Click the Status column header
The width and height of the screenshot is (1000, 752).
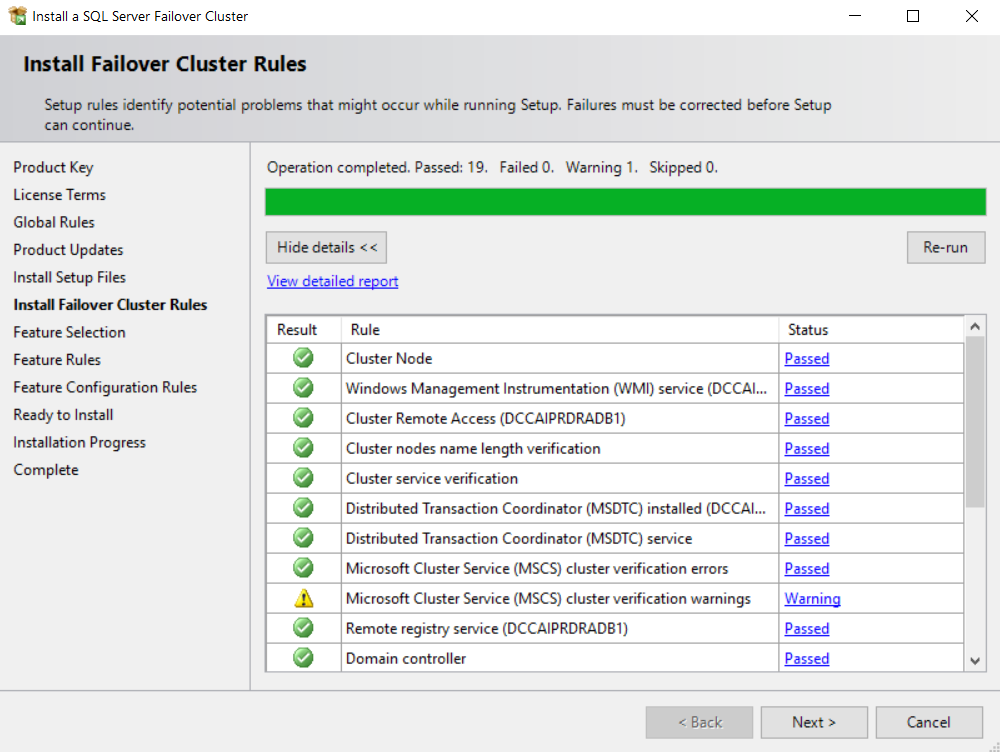tap(871, 330)
